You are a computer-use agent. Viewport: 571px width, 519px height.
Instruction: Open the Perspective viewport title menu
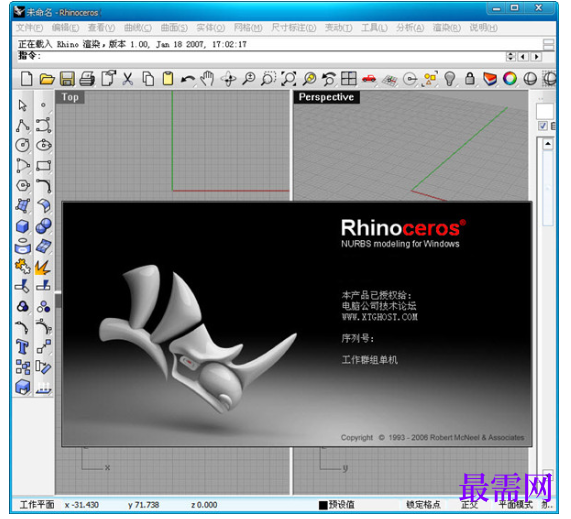tap(326, 97)
